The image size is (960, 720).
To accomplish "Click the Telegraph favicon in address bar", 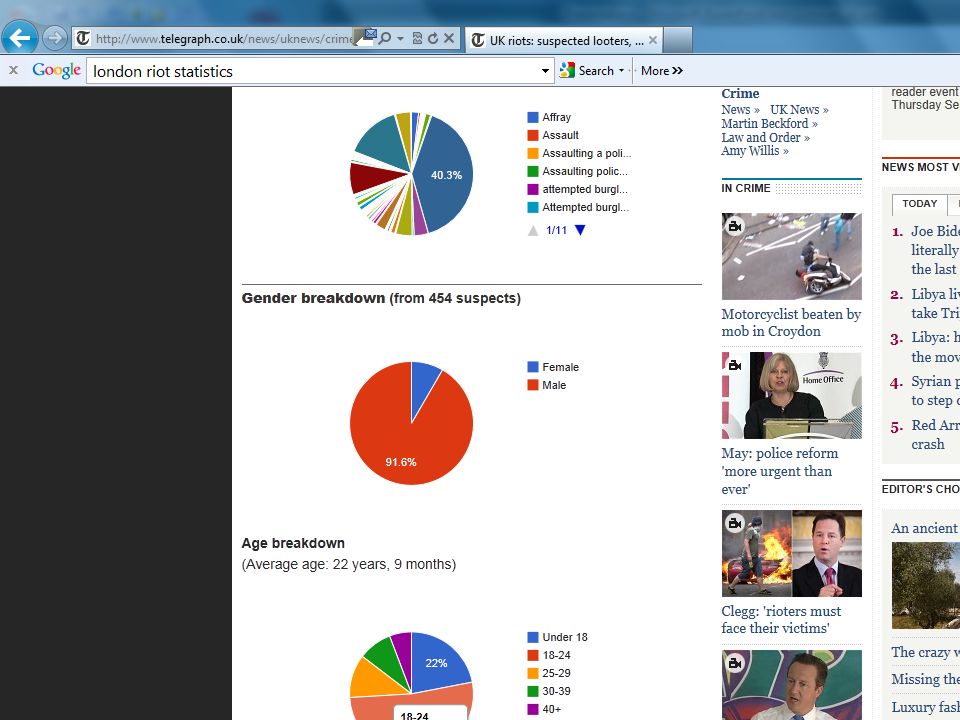I will [x=83, y=39].
